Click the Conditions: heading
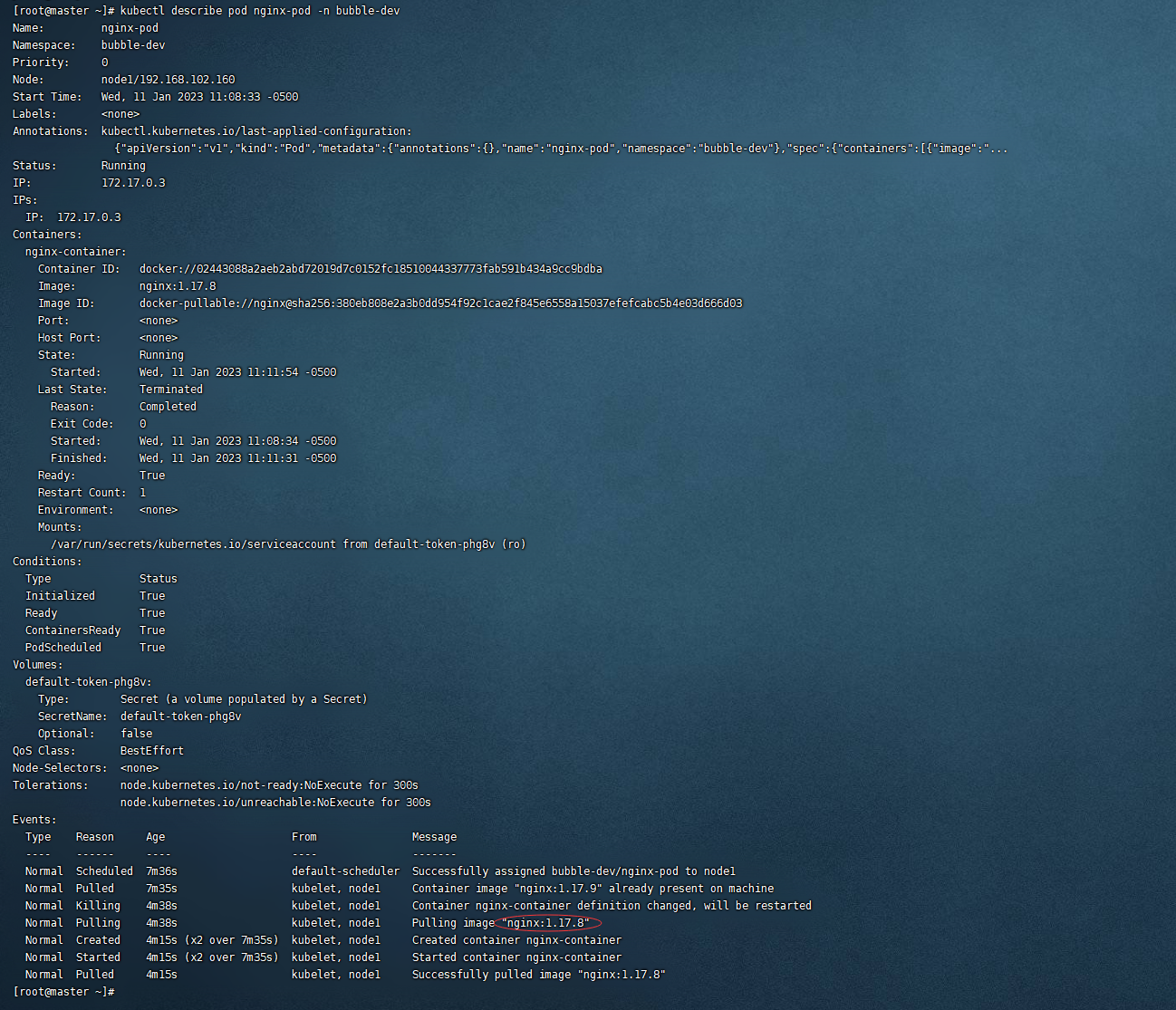Image resolution: width=1176 pixels, height=1010 pixels. click(47, 562)
